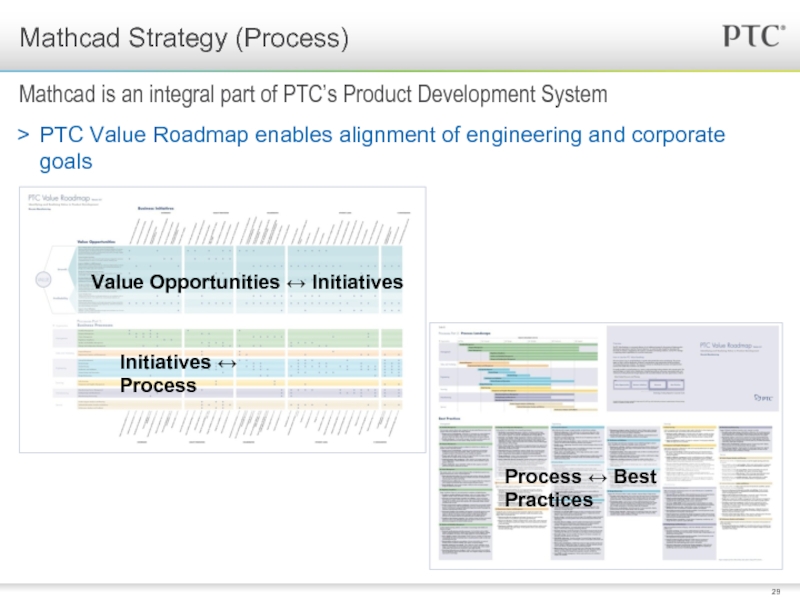Click the gray PTC Value Roadmap cover panel
This screenshot has width=800, height=600.
coord(693,368)
